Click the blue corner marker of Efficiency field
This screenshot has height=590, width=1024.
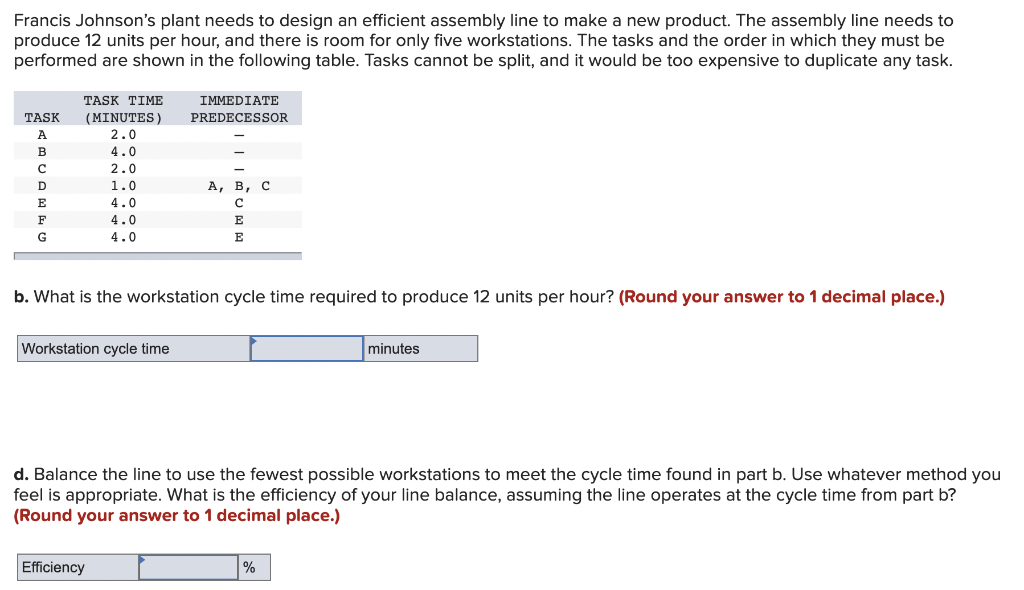142,559
